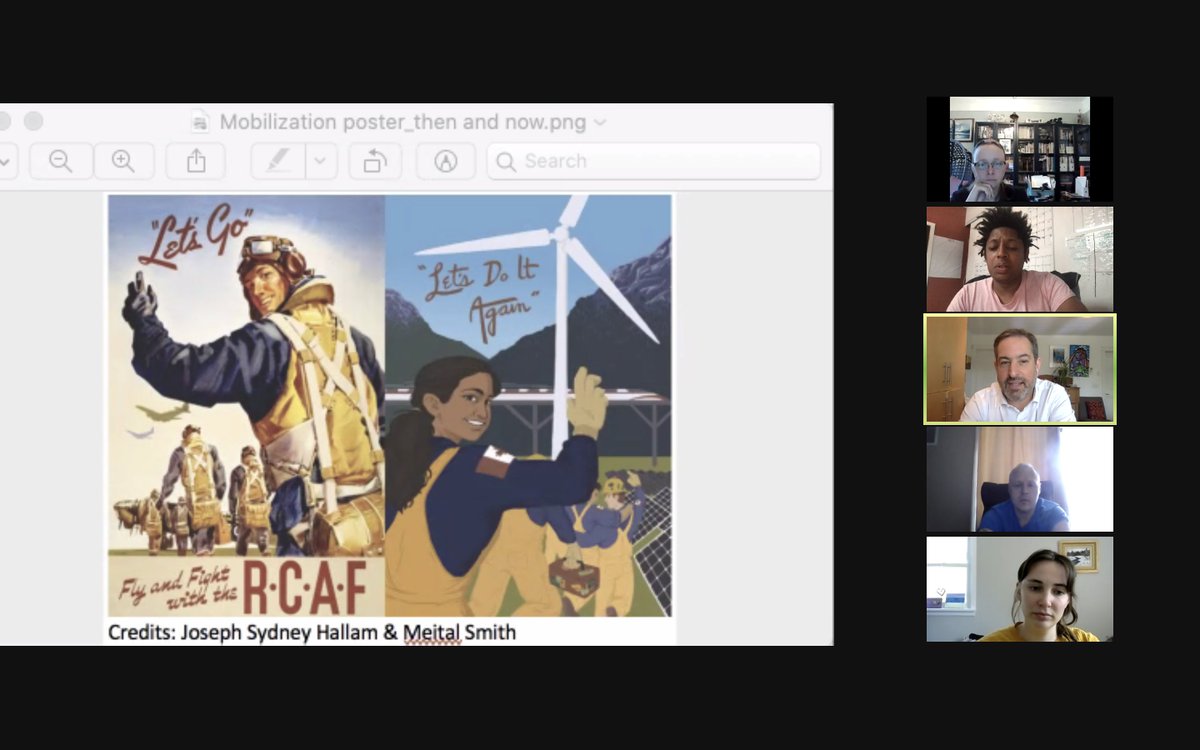Select the participant video in pink shirt

coord(1019,259)
